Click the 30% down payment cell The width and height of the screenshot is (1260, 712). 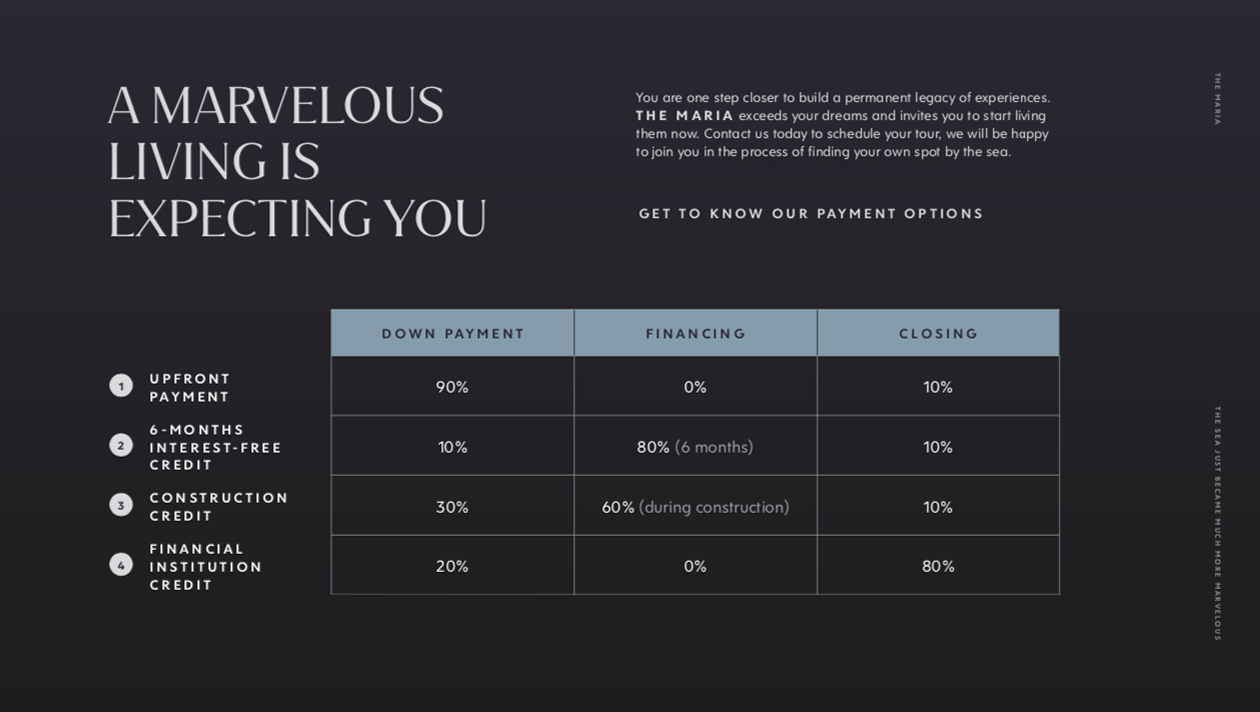(453, 507)
